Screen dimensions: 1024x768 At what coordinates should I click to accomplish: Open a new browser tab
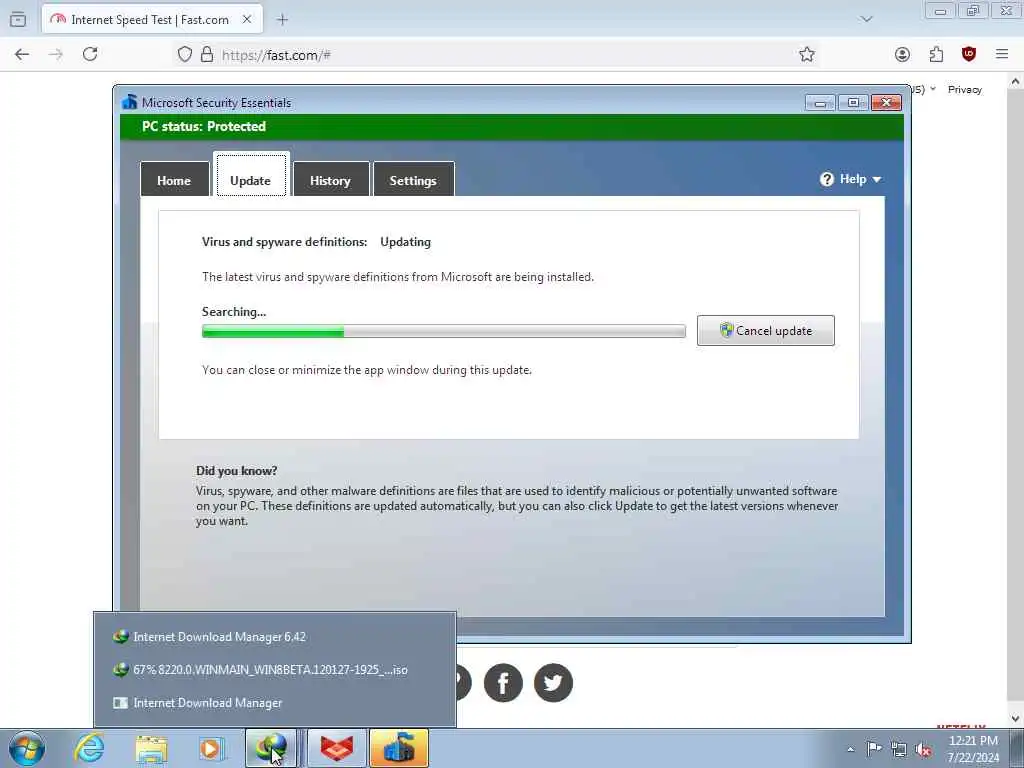(282, 20)
